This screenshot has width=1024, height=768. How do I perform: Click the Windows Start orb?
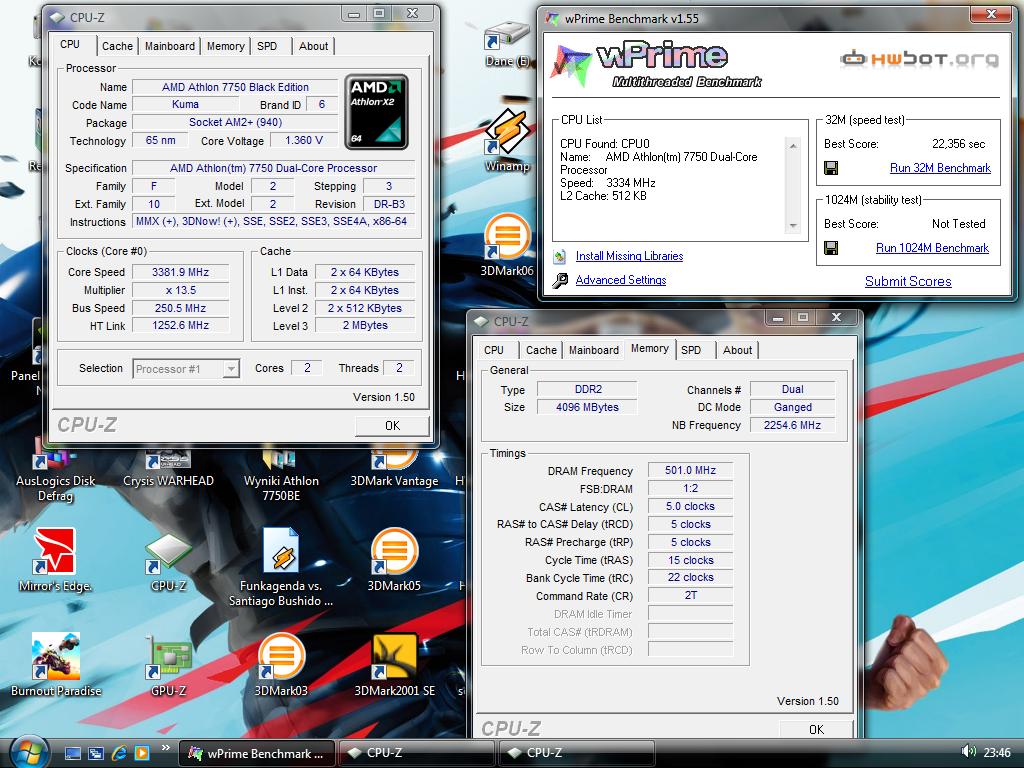tap(29, 752)
